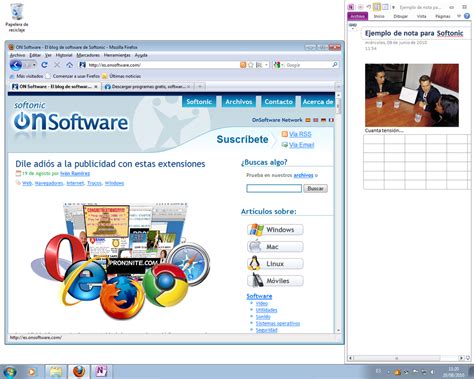Open the Utilidades subcategory link
Image resolution: width=474 pixels, height=379 pixels.
(266, 310)
